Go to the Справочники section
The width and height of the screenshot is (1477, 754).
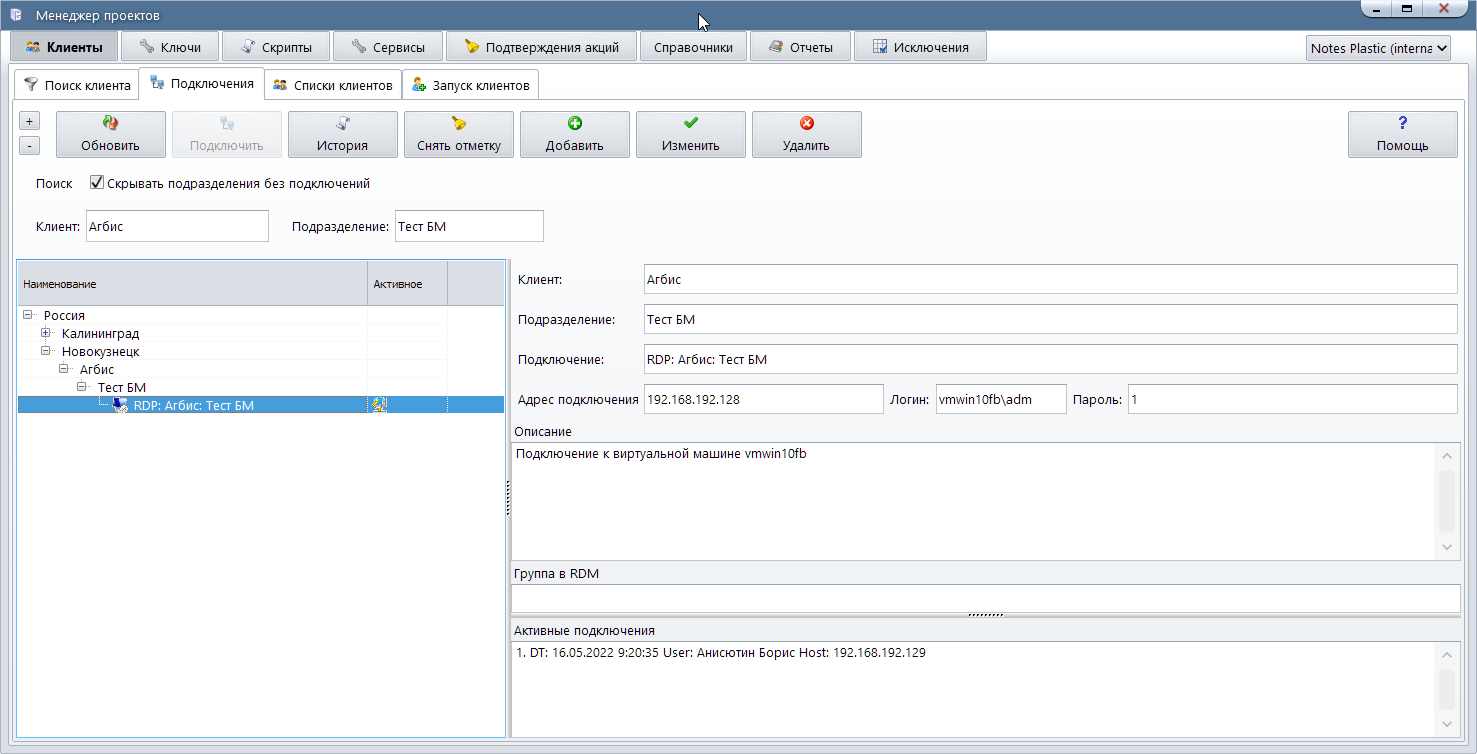pos(693,47)
